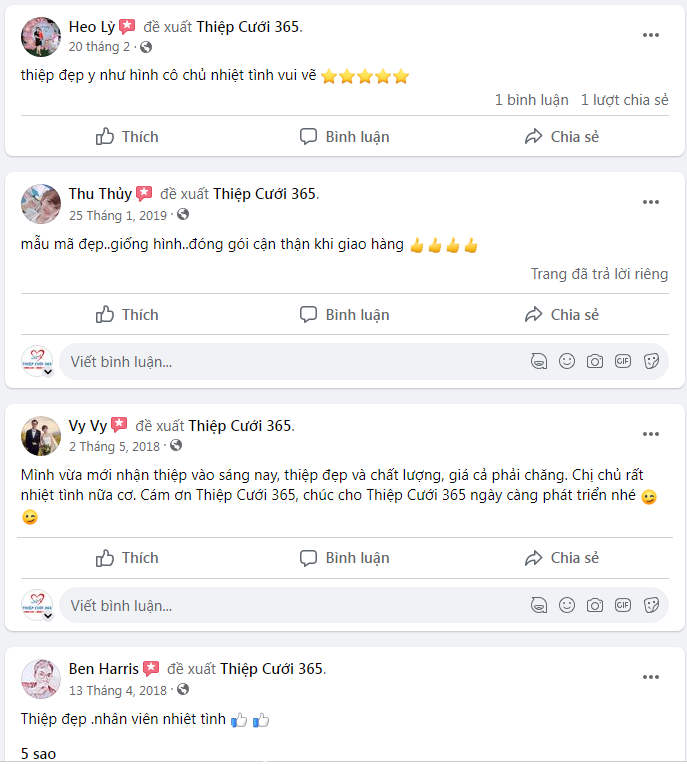Type a comment under Vy Vy's post
The image size is (687, 765).
[290, 605]
